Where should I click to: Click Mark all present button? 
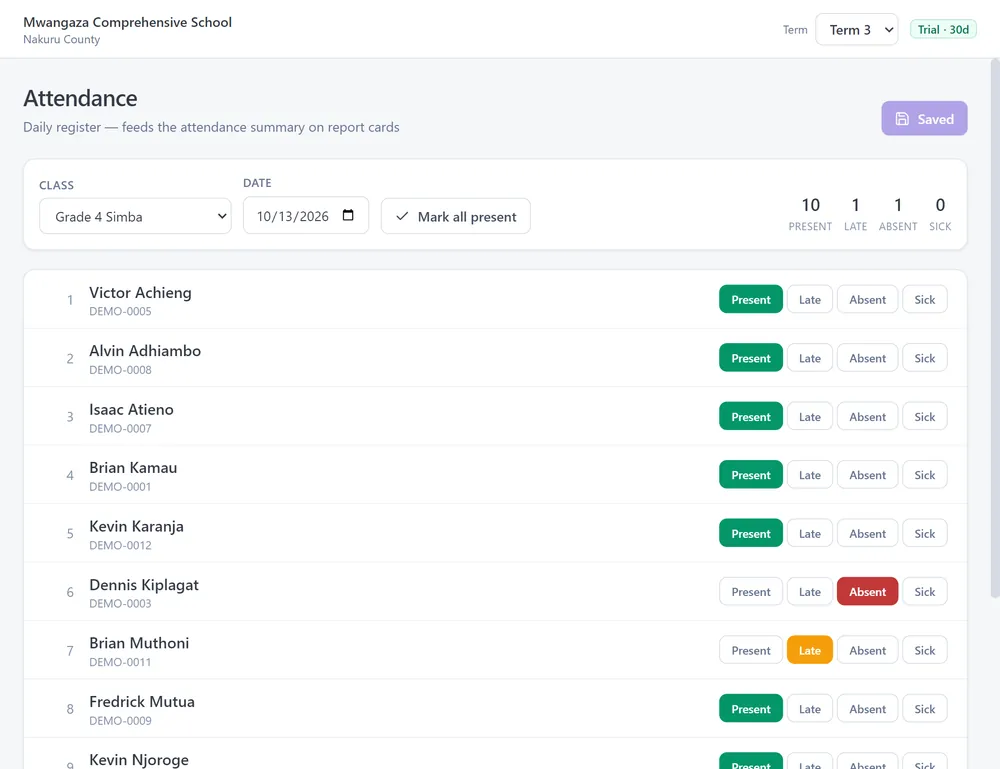[455, 217]
